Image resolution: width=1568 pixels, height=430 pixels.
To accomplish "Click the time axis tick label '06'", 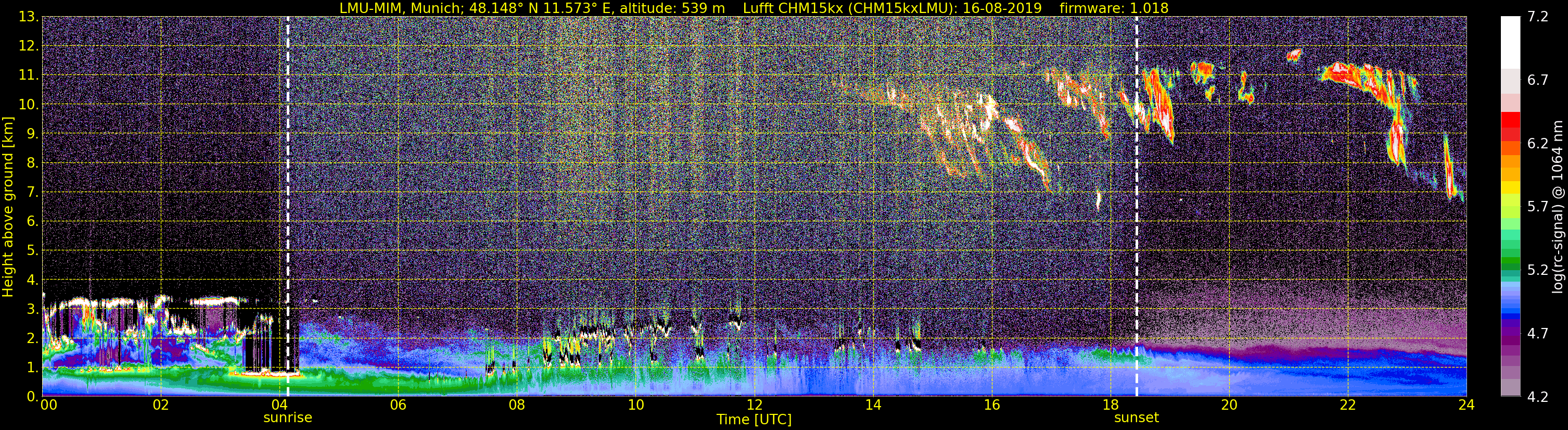I will click(398, 405).
